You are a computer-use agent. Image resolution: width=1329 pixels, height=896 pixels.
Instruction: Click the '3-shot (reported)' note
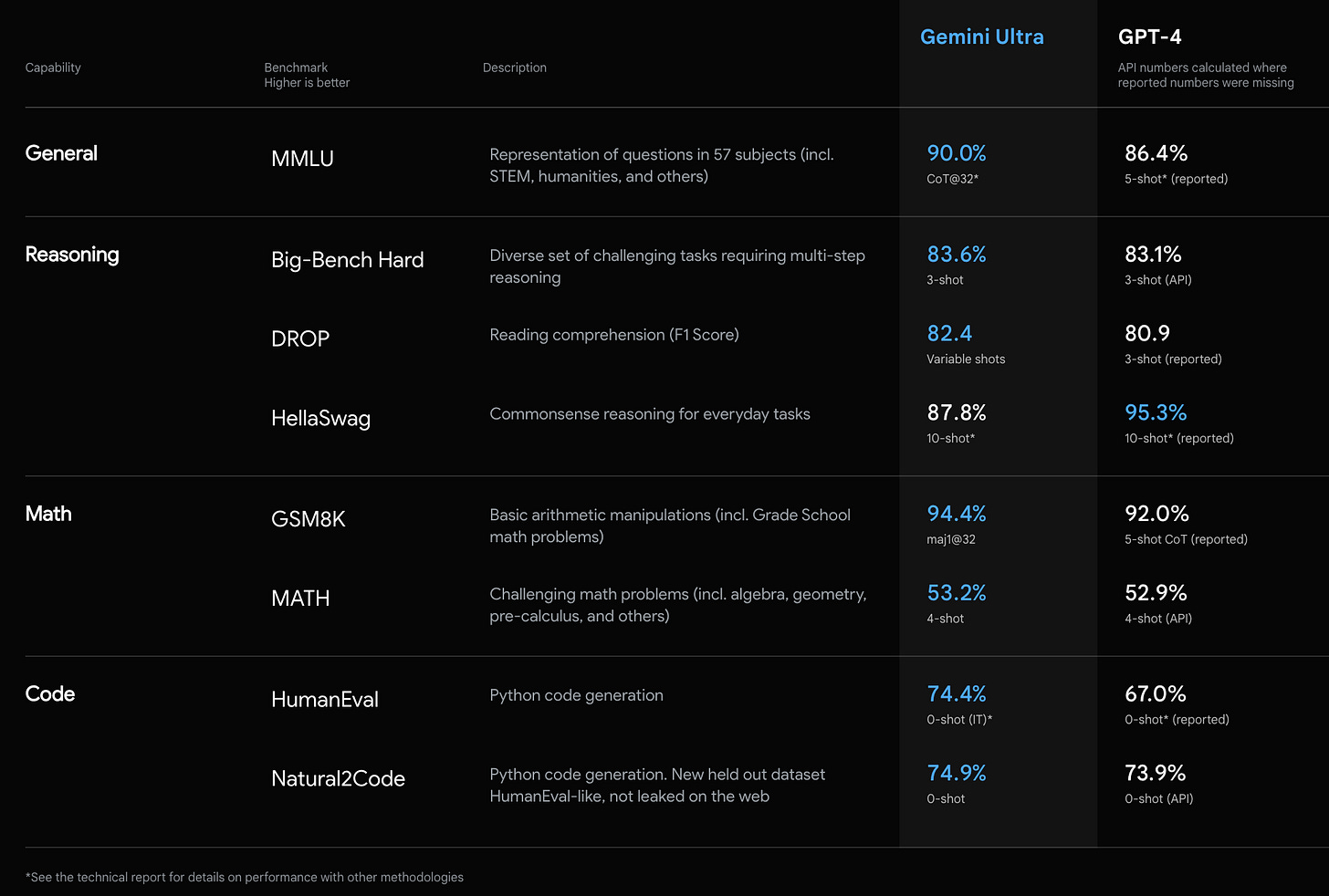click(1173, 359)
